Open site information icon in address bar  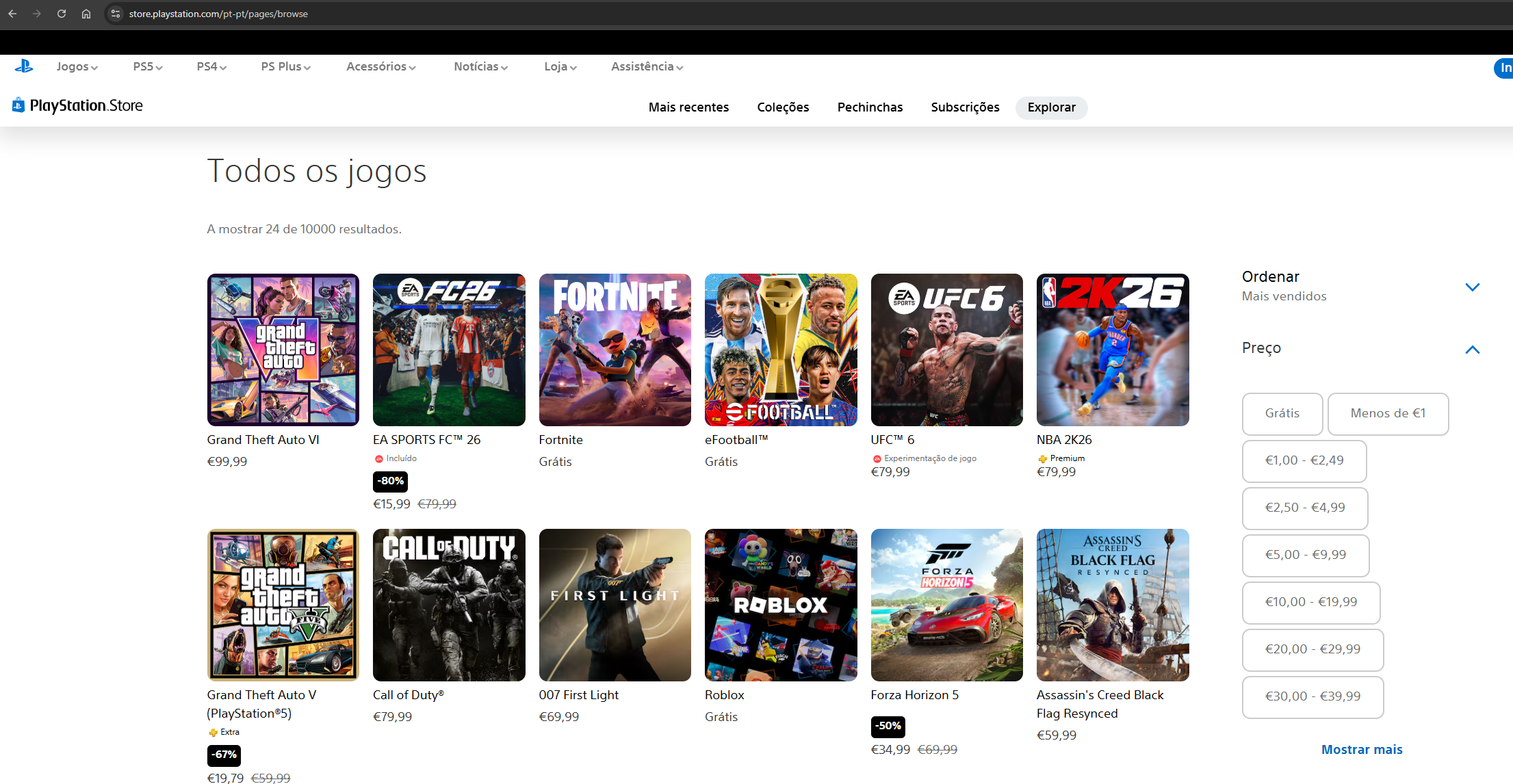tap(116, 14)
